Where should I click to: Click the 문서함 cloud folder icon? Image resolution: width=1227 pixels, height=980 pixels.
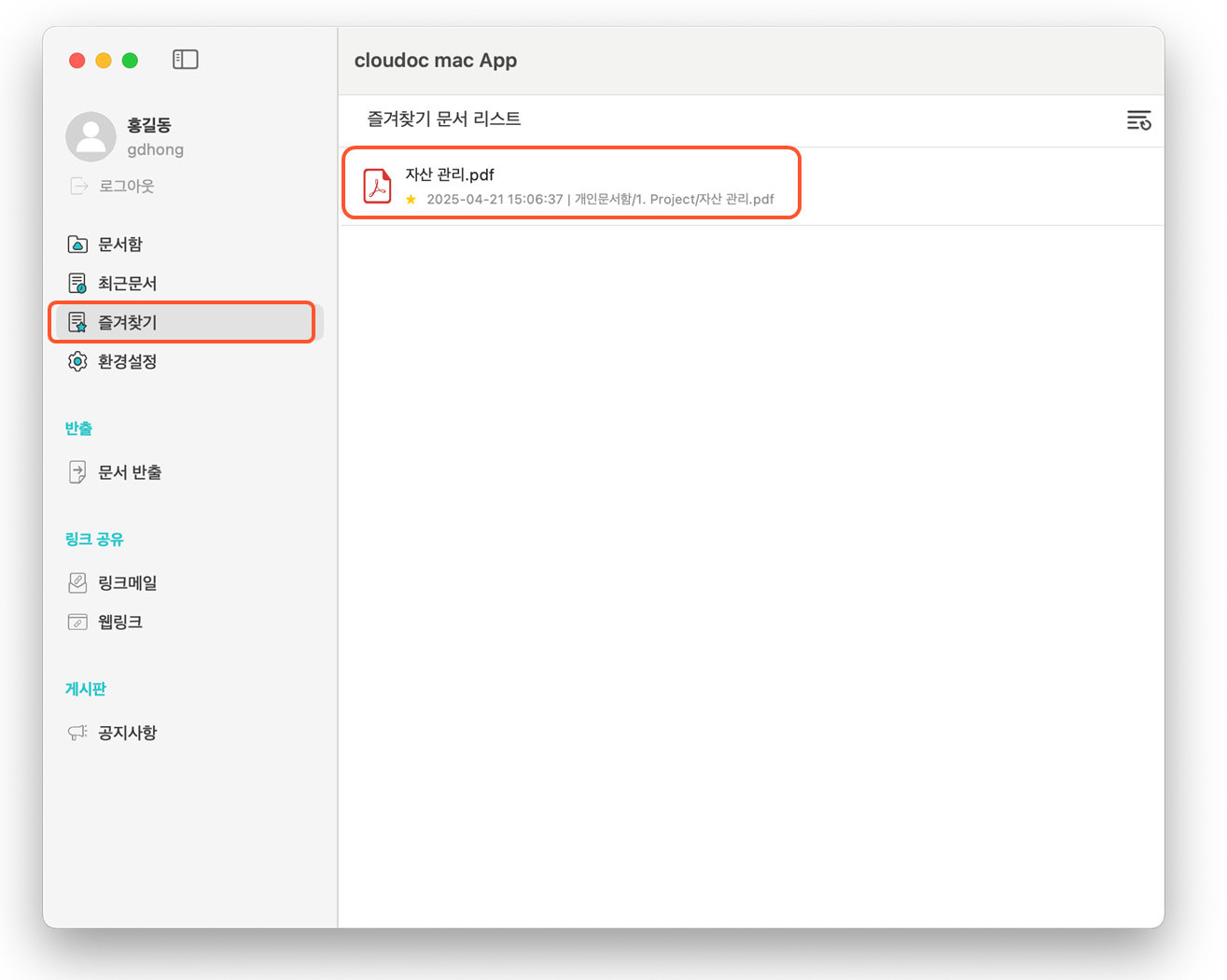(x=78, y=245)
